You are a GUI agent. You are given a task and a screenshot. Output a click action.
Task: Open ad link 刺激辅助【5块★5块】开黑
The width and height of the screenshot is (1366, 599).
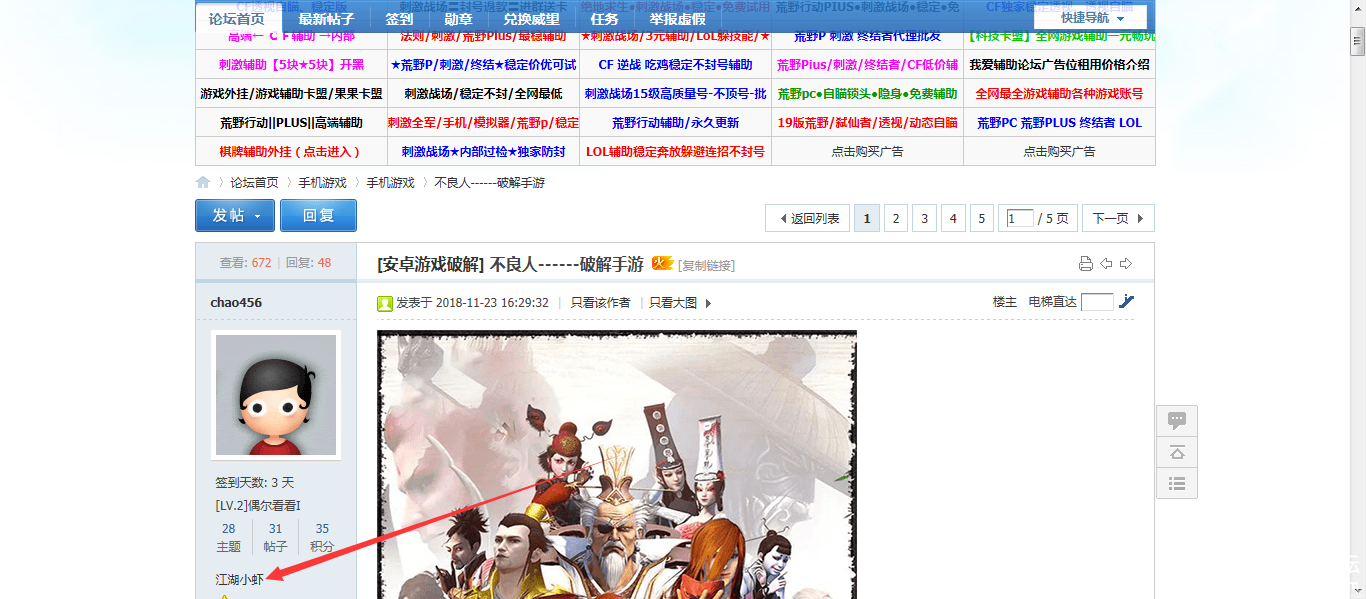[291, 65]
